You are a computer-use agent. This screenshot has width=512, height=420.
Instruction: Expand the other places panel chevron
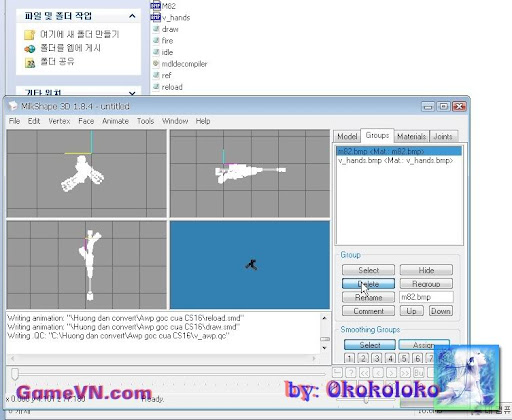[x=132, y=93]
